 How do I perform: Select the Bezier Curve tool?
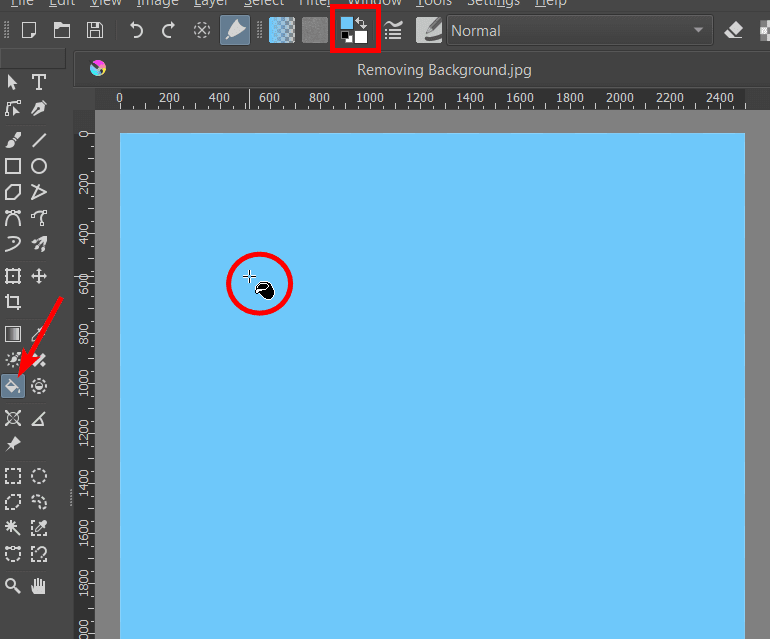(x=13, y=218)
